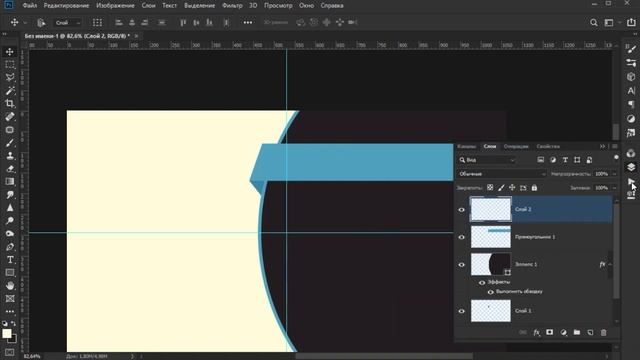Click the opacity 100% value field
Screen dimensions: 640x360
click(602, 174)
